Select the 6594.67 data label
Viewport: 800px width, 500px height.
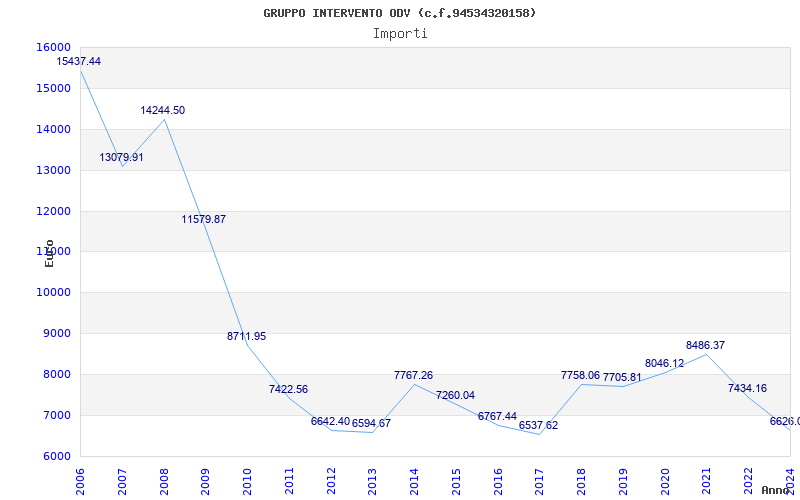pos(371,423)
